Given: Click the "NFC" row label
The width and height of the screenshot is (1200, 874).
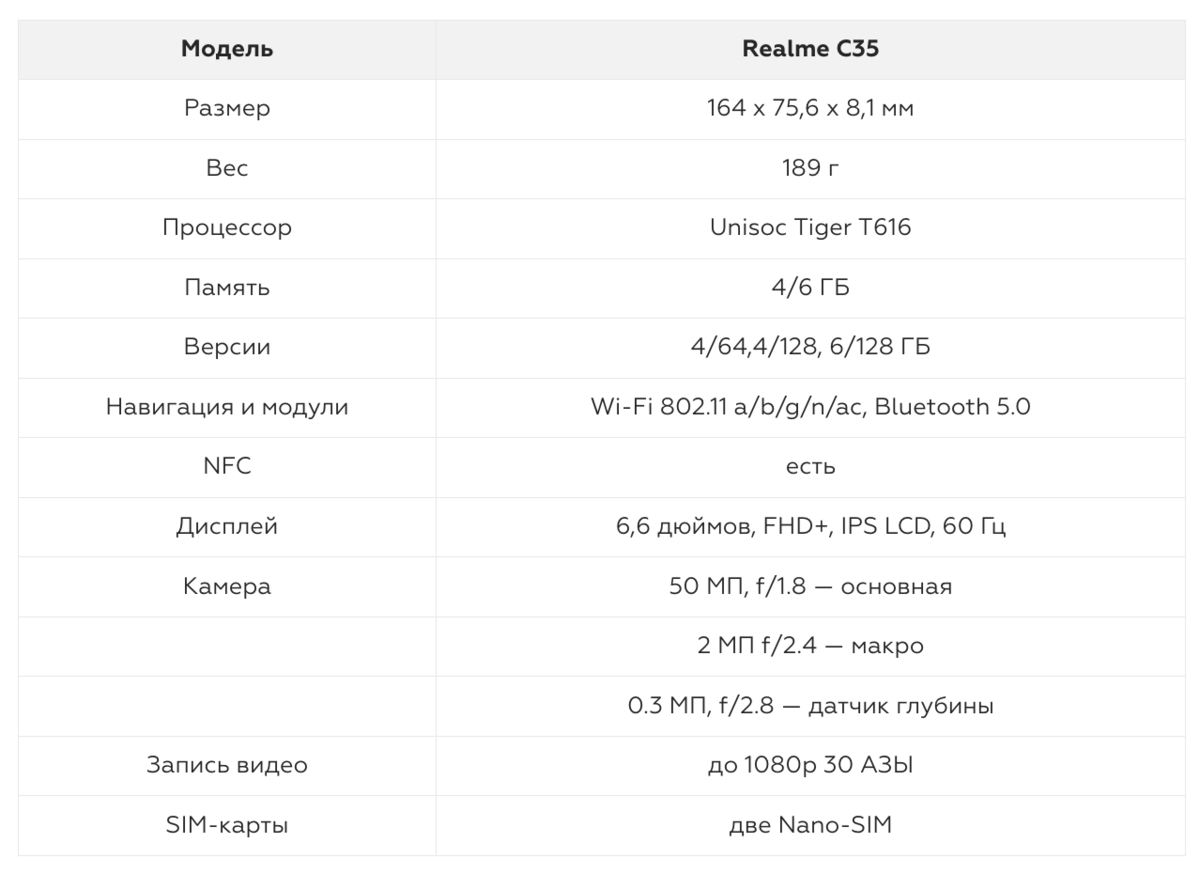Looking at the screenshot, I should 227,466.
